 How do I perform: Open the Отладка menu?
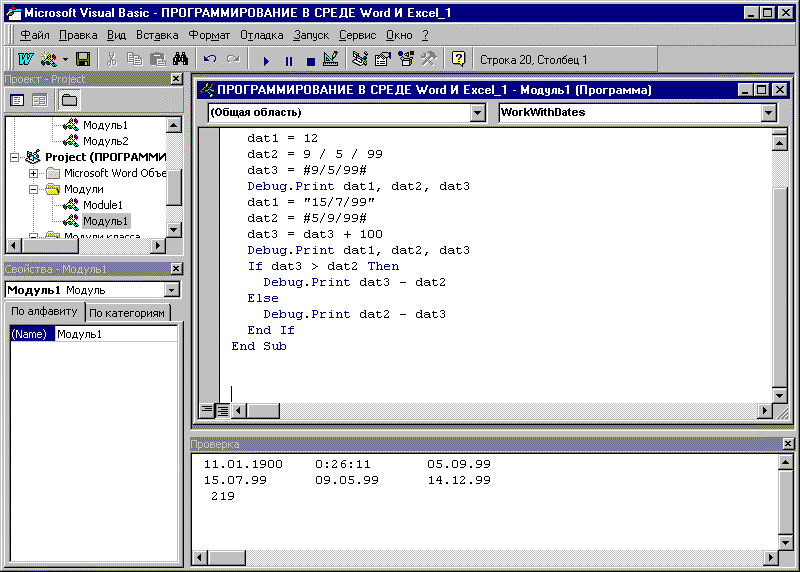[262, 35]
